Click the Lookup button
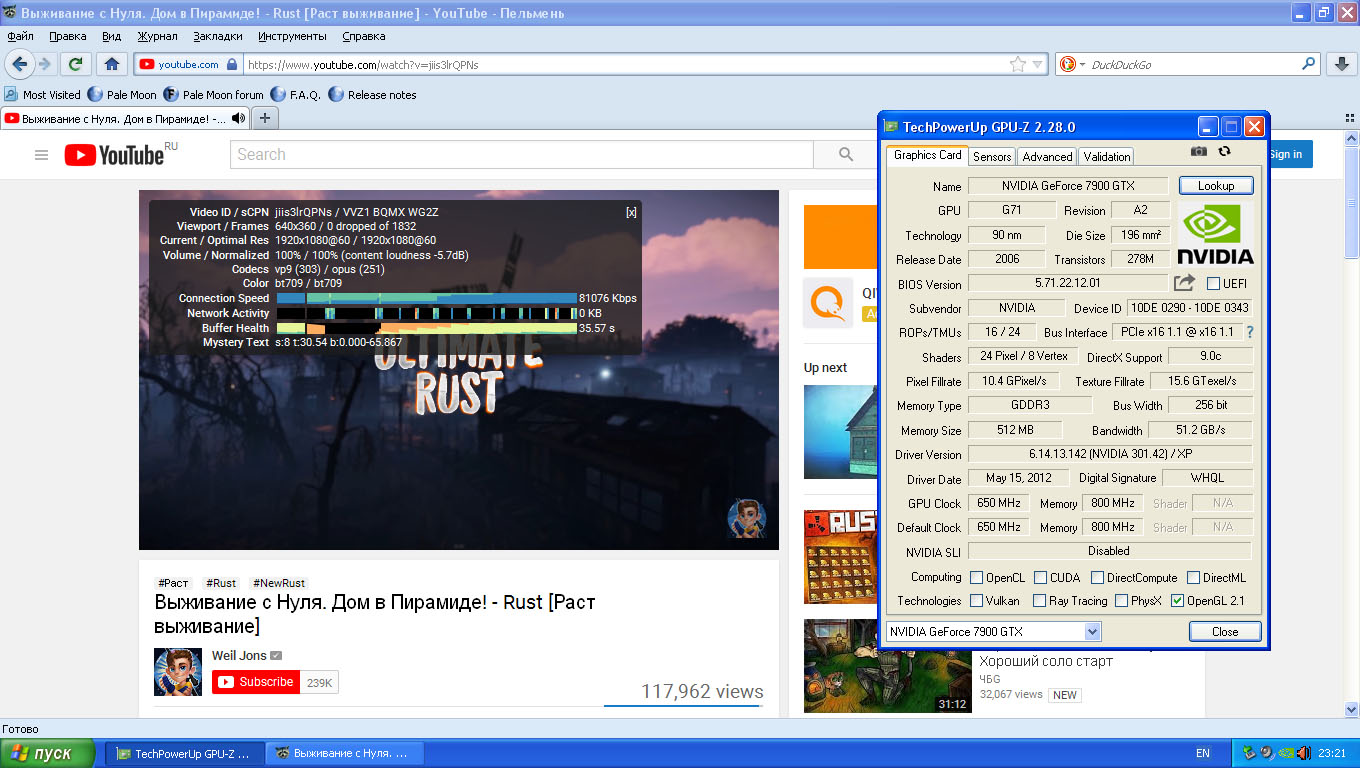This screenshot has height=768, width=1360. 1216,185
